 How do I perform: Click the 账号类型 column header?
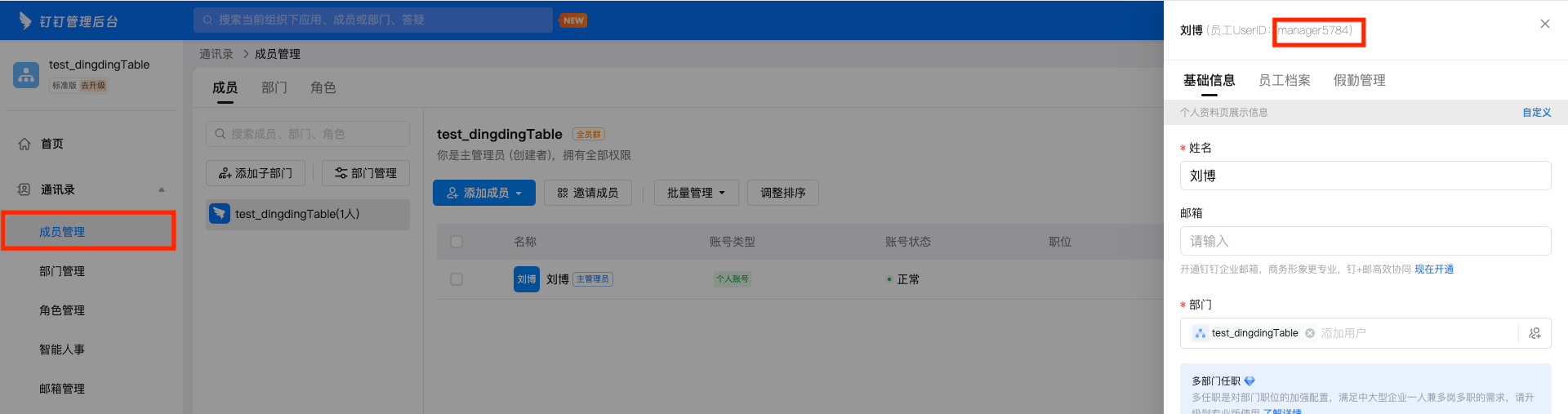[733, 242]
